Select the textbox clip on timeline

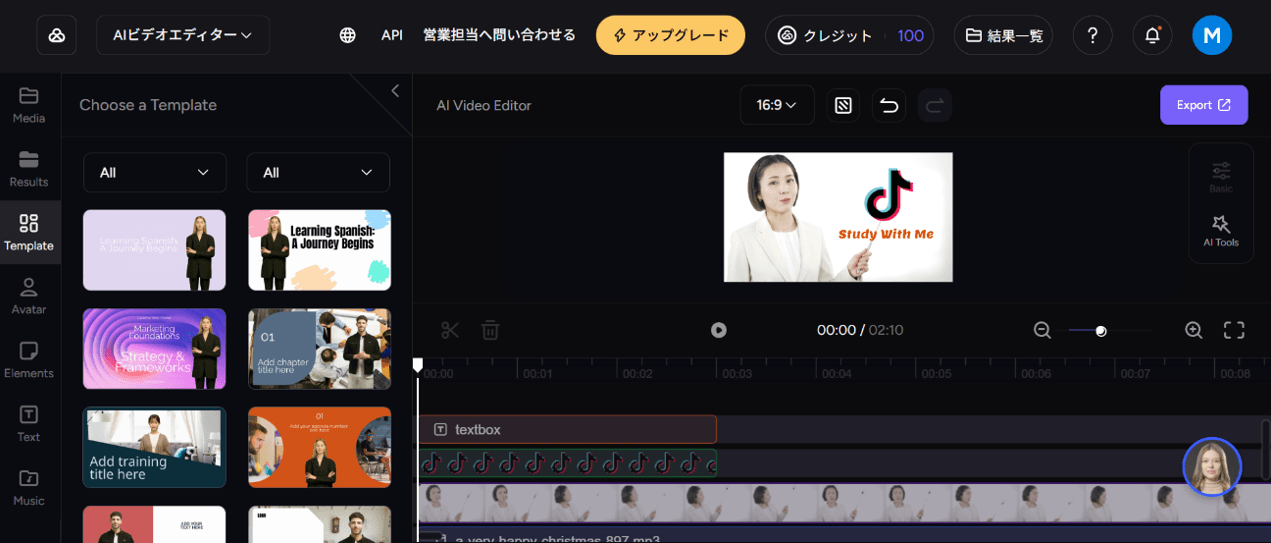point(567,429)
